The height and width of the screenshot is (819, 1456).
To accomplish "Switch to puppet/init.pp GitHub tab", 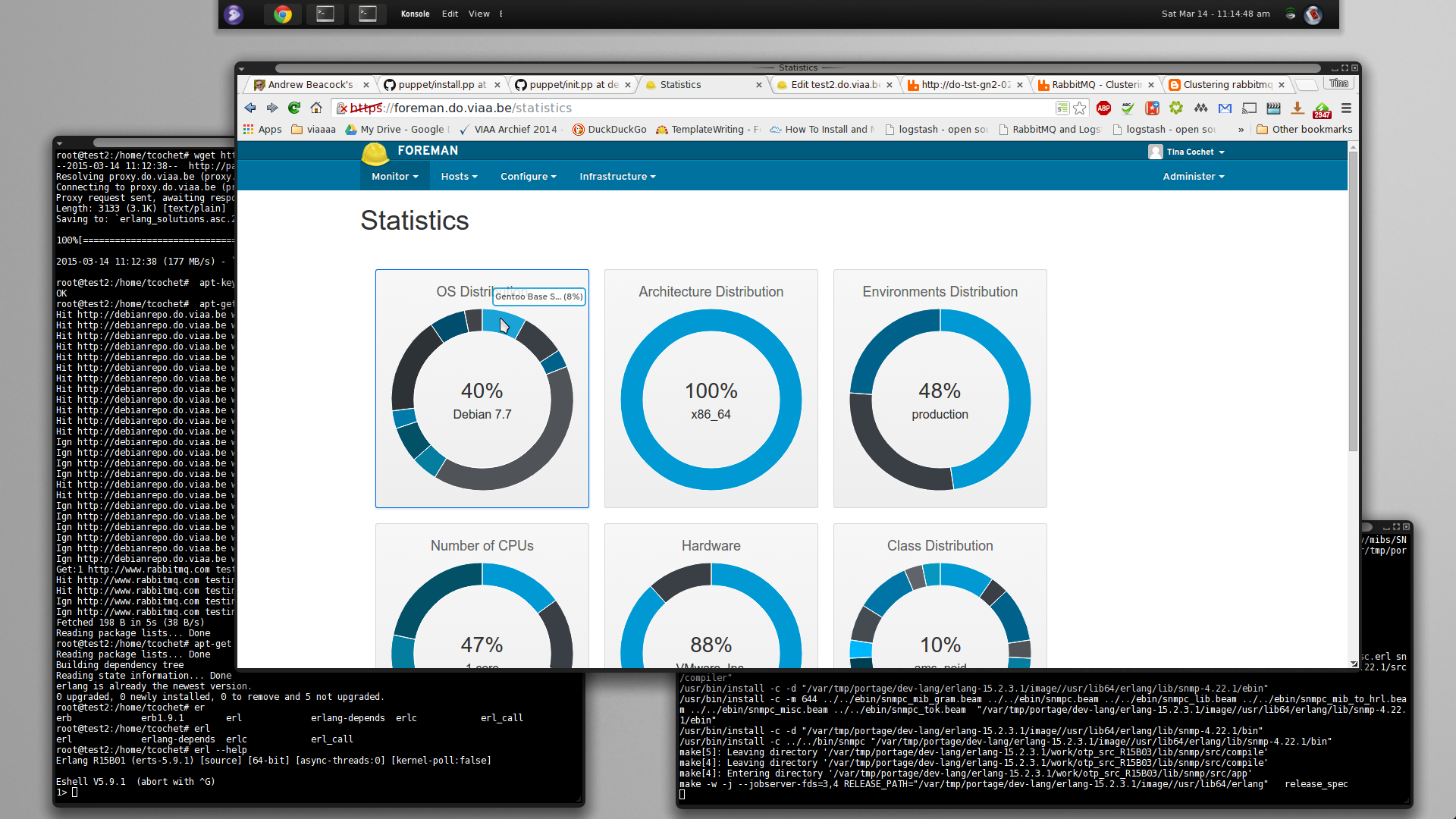I will click(573, 85).
